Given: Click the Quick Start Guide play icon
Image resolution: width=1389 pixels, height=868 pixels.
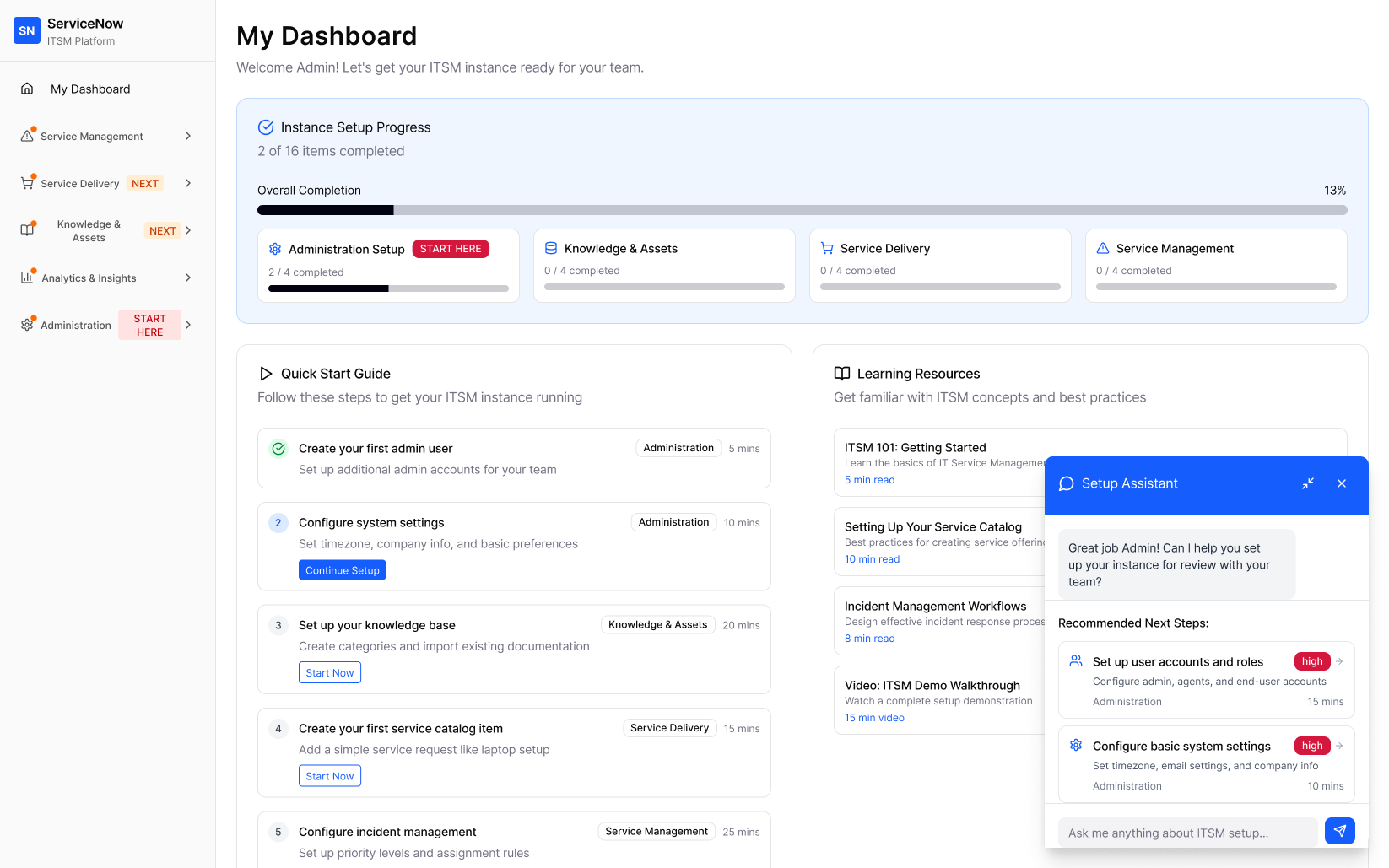Looking at the screenshot, I should (x=266, y=374).
